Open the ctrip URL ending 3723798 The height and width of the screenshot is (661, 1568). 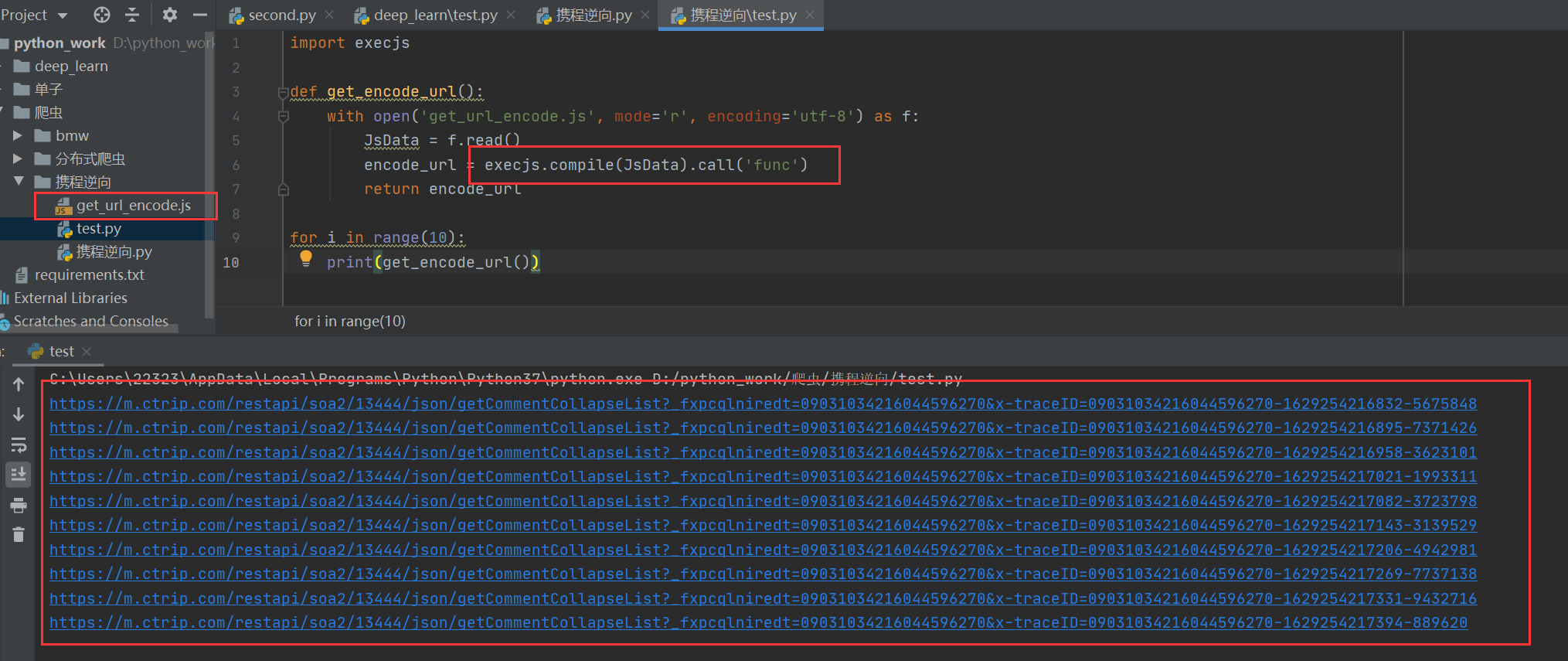pos(763,501)
